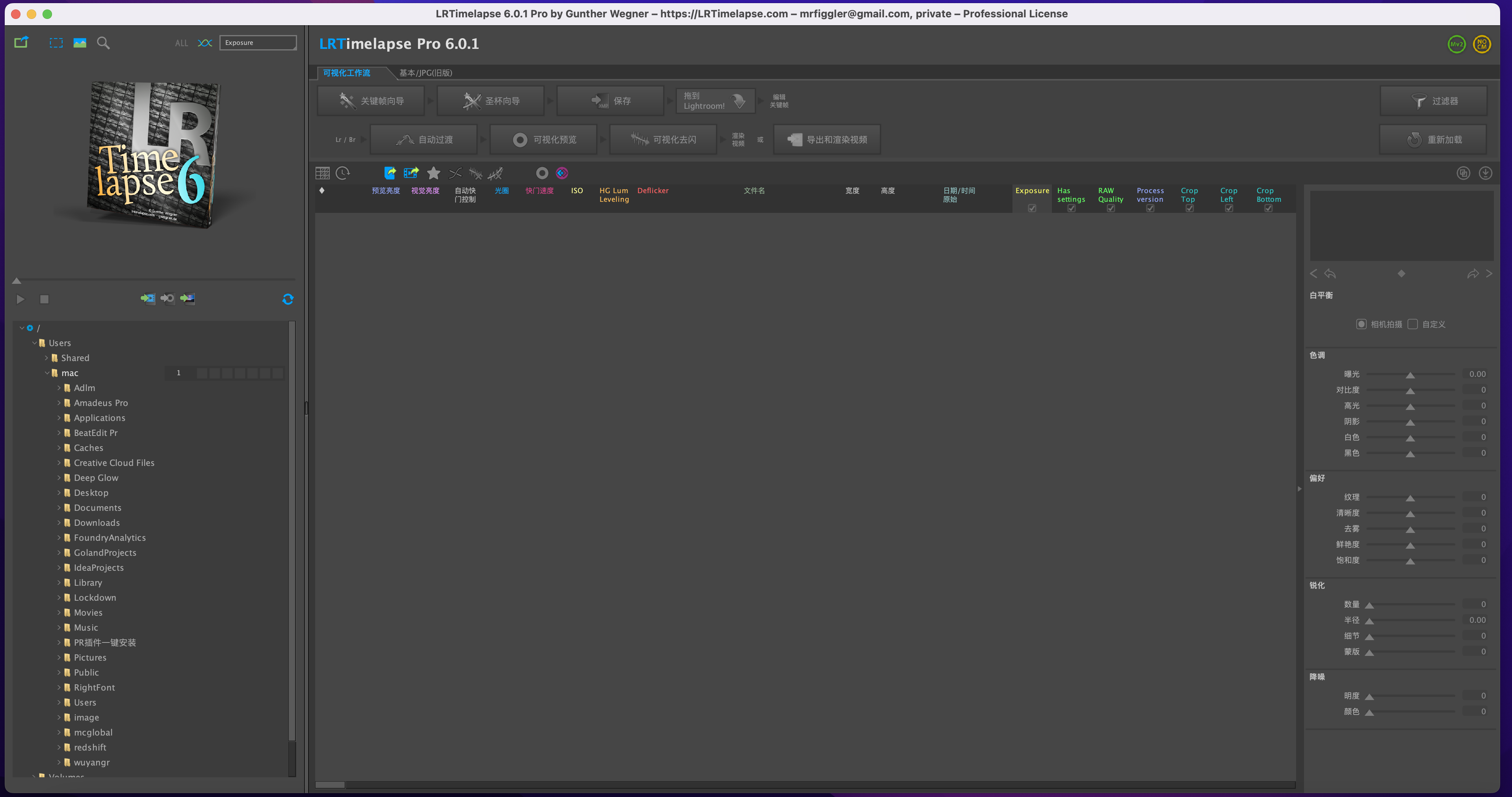Screen dimensions: 1512x797
Task: Click the refresh icon in the folder browser
Action: [288, 299]
